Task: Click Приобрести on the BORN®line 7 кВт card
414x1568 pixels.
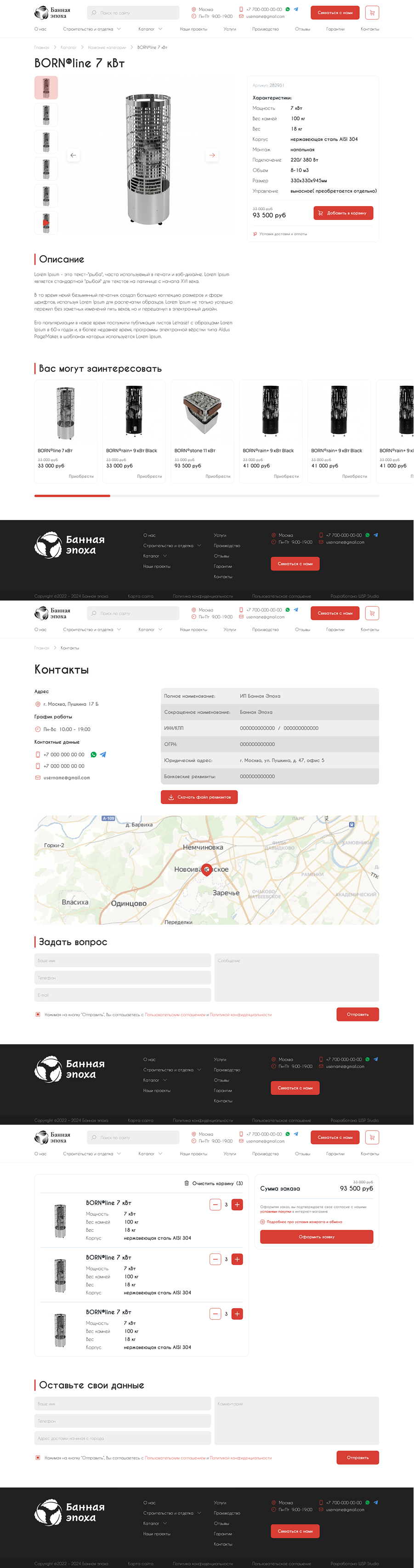Action: coord(81,476)
